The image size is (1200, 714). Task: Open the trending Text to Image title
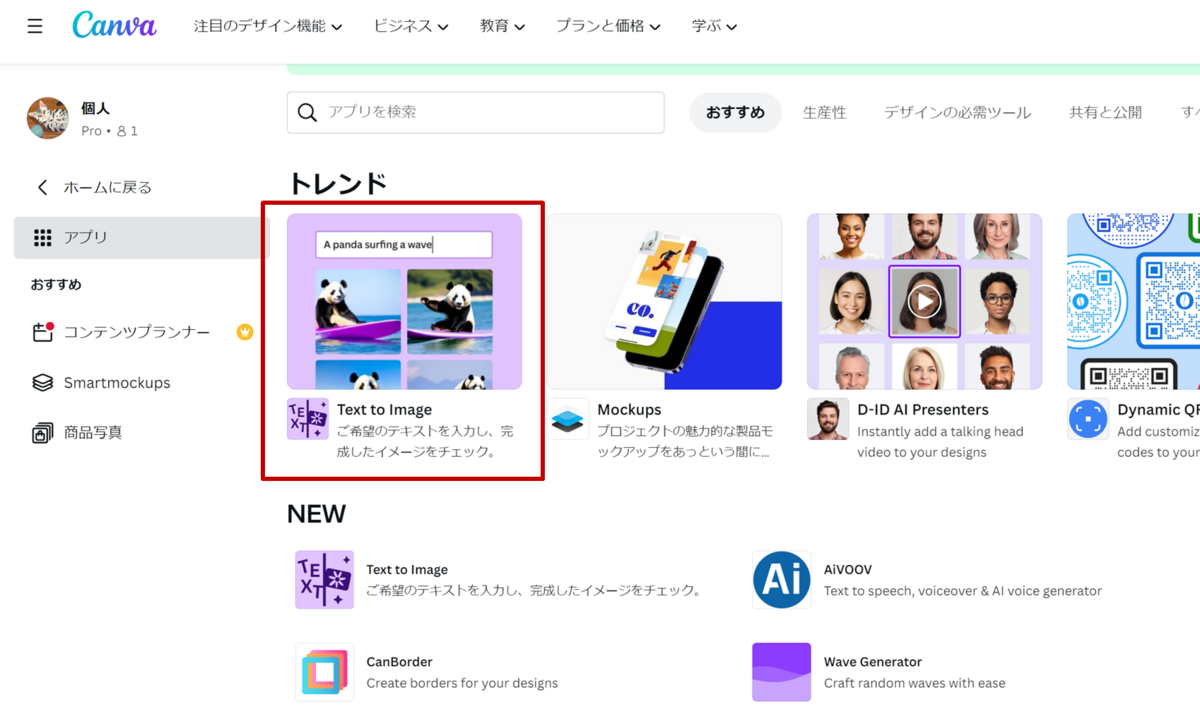pyautogui.click(x=384, y=410)
